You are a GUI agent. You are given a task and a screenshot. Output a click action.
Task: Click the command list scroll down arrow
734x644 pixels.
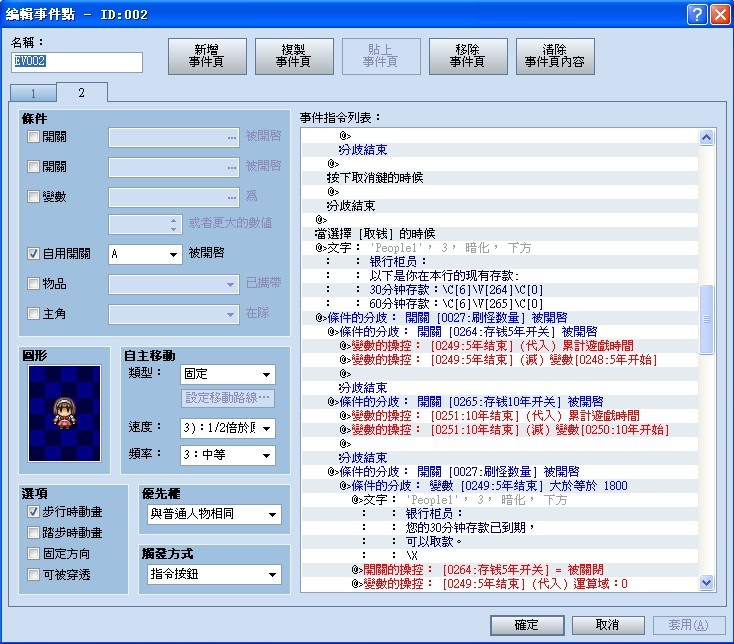[x=706, y=583]
